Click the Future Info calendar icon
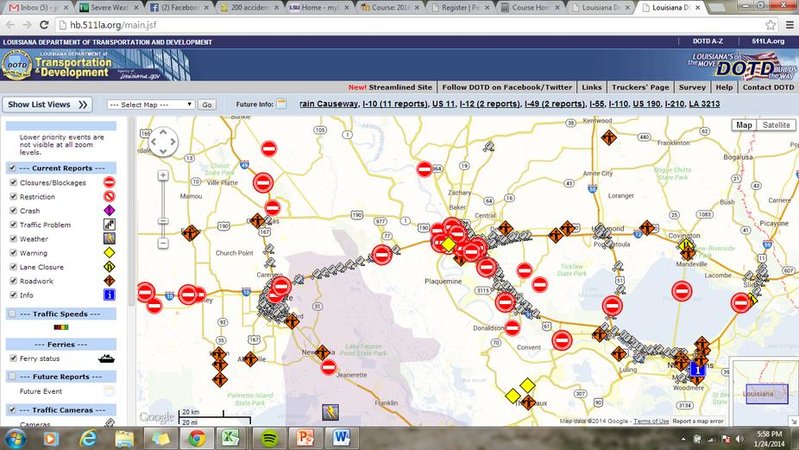Viewport: 799px width, 450px height. [x=281, y=104]
